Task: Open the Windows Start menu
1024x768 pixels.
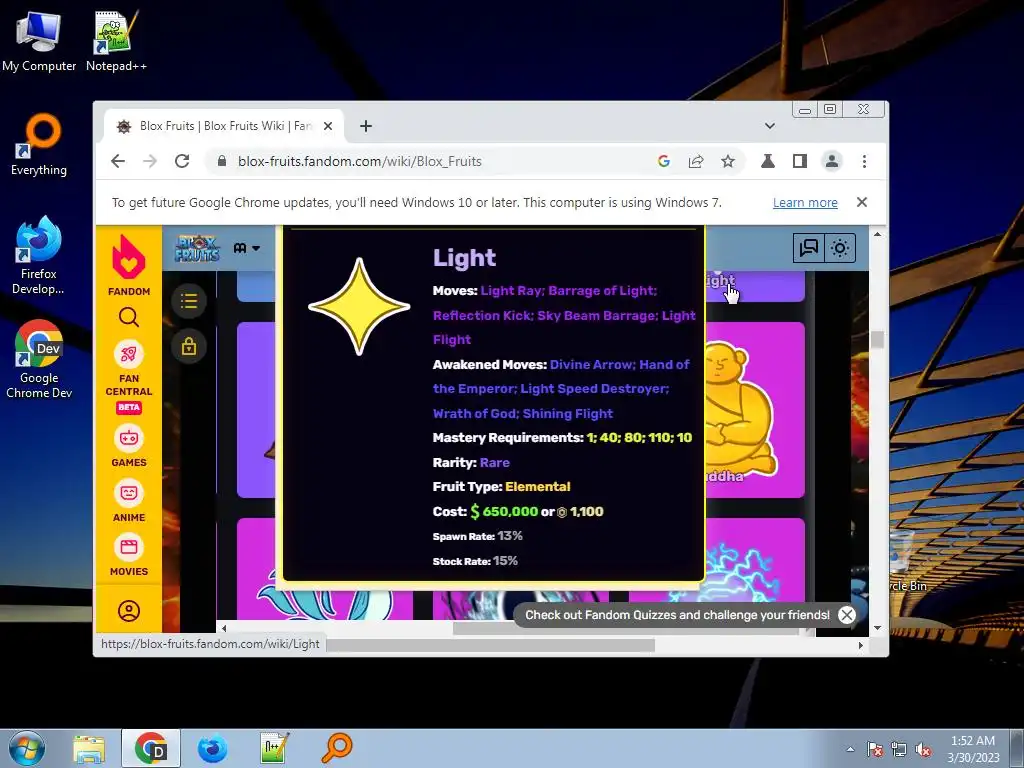Action: [26, 749]
